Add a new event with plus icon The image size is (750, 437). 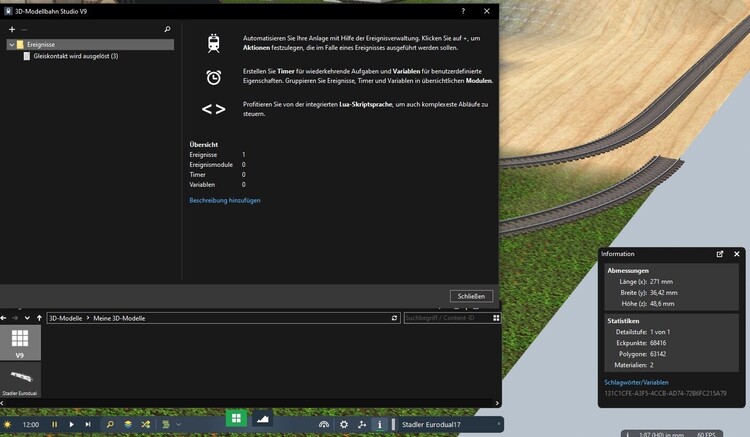click(12, 30)
